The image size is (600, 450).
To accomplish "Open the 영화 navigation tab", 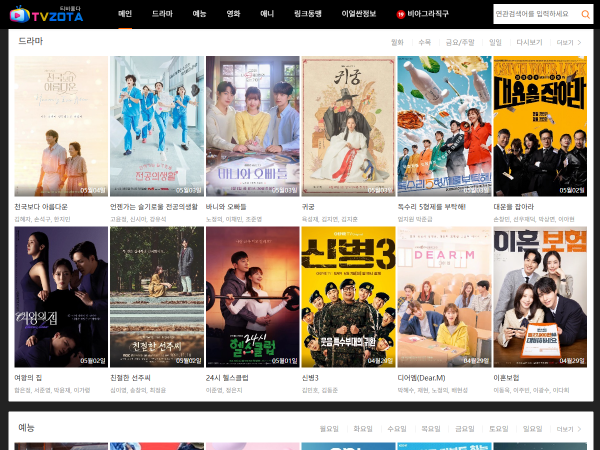I will (x=233, y=14).
